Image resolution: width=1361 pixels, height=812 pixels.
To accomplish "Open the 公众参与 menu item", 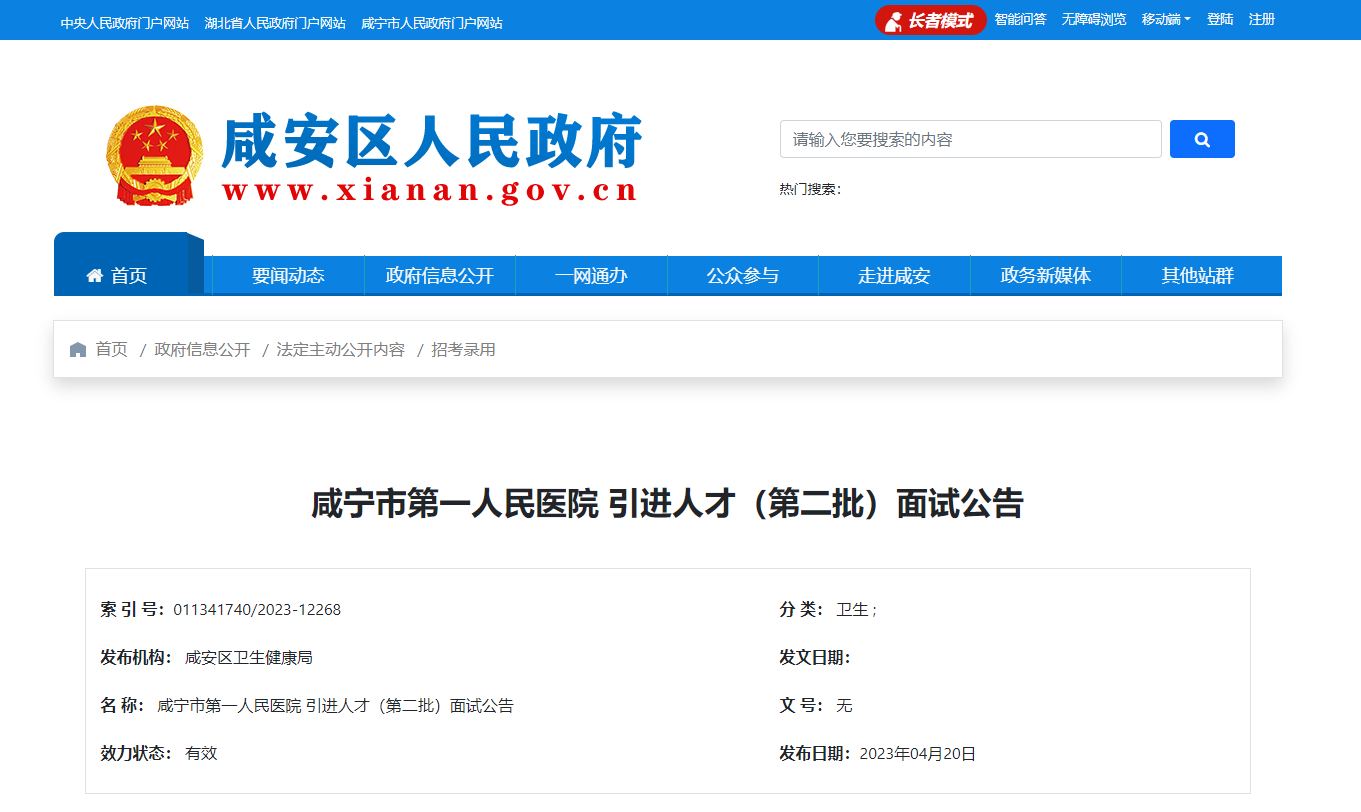I will click(743, 276).
